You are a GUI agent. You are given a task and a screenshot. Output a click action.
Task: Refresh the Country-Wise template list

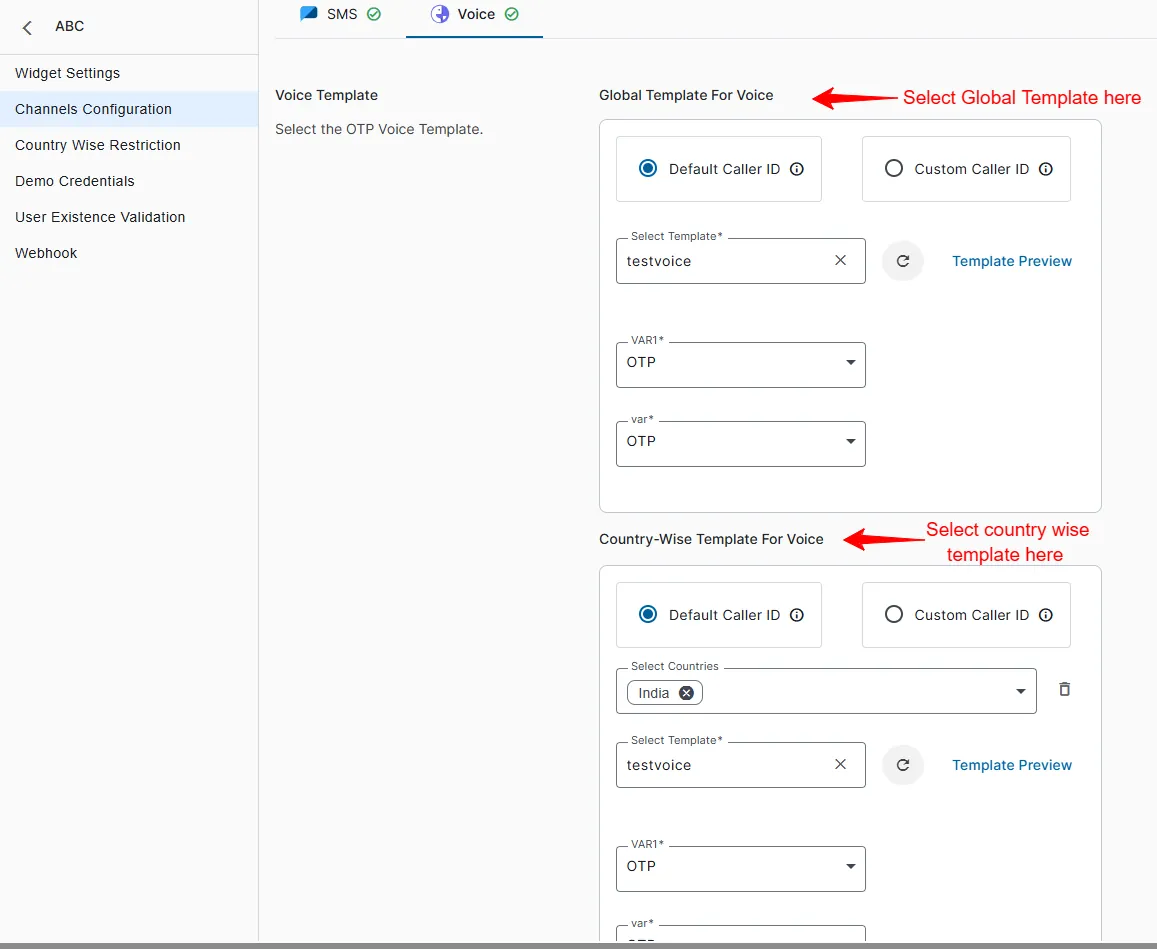(x=902, y=765)
